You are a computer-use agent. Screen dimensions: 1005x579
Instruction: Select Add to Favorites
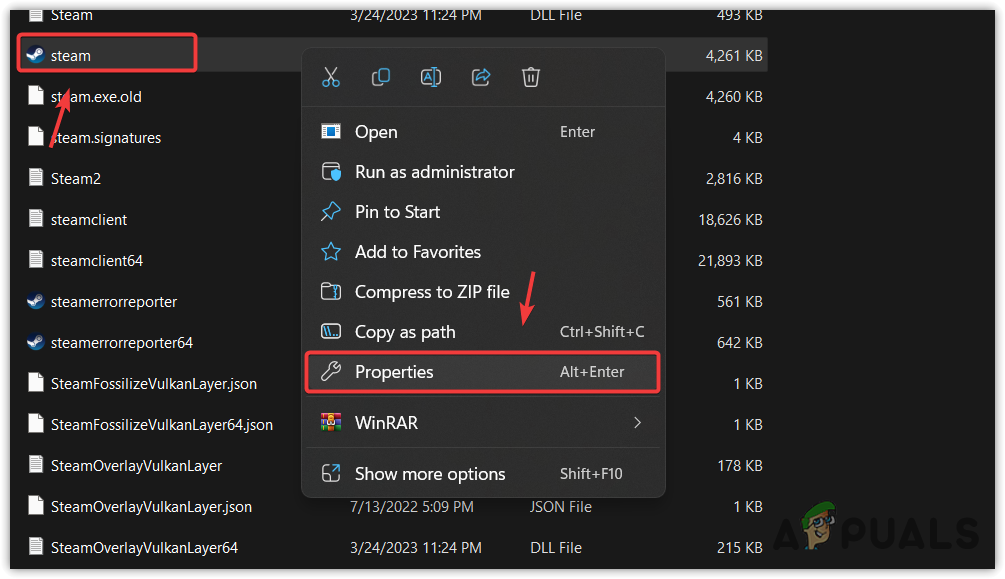[483, 252]
